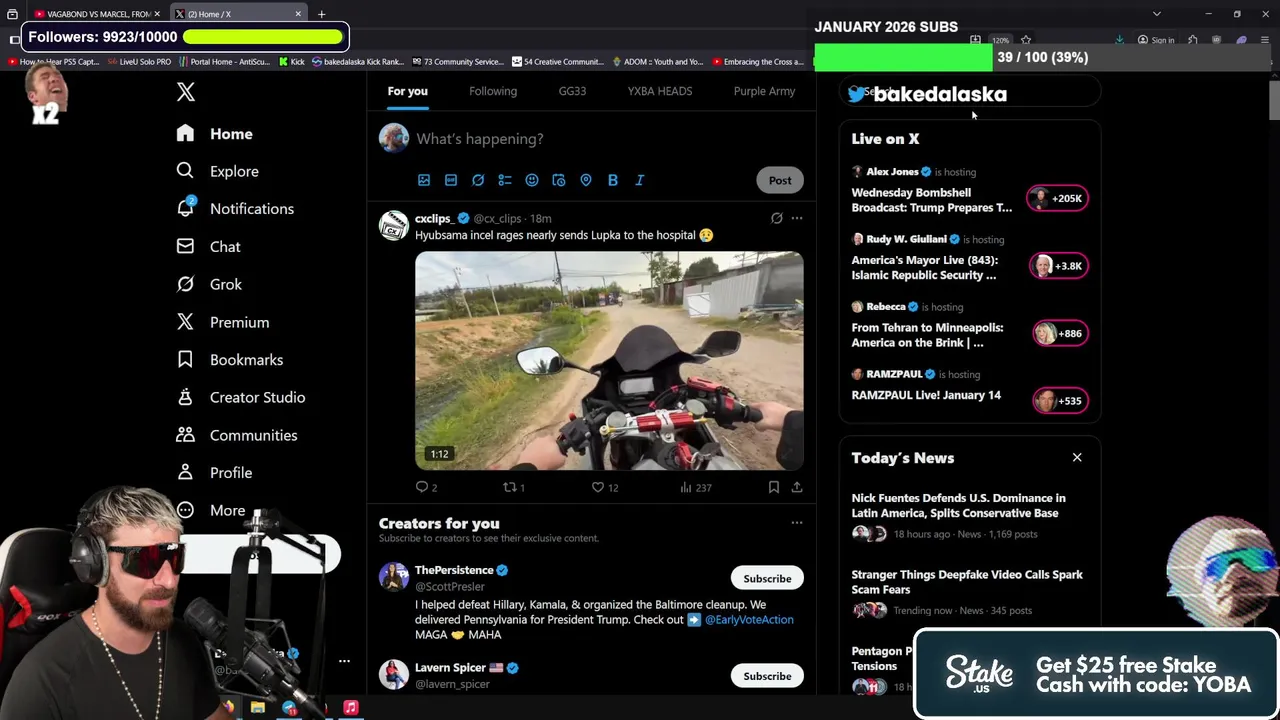Open Notifications in the sidebar
This screenshot has width=1280, height=720.
pos(235,209)
